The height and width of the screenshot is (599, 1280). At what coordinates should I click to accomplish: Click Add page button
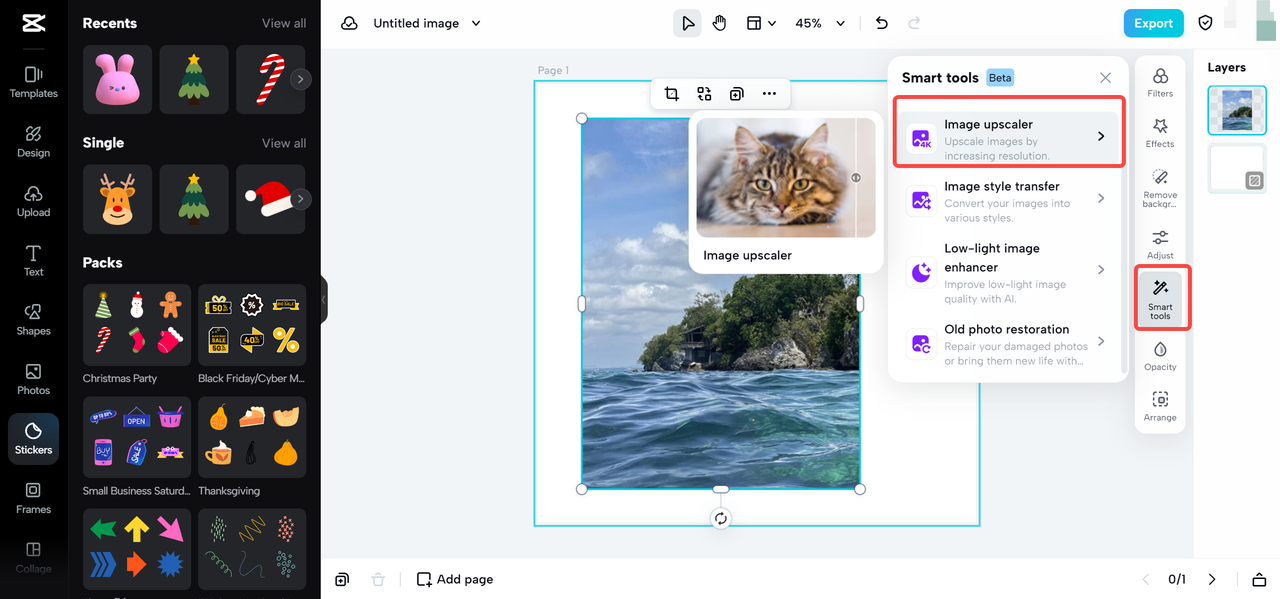(455, 579)
